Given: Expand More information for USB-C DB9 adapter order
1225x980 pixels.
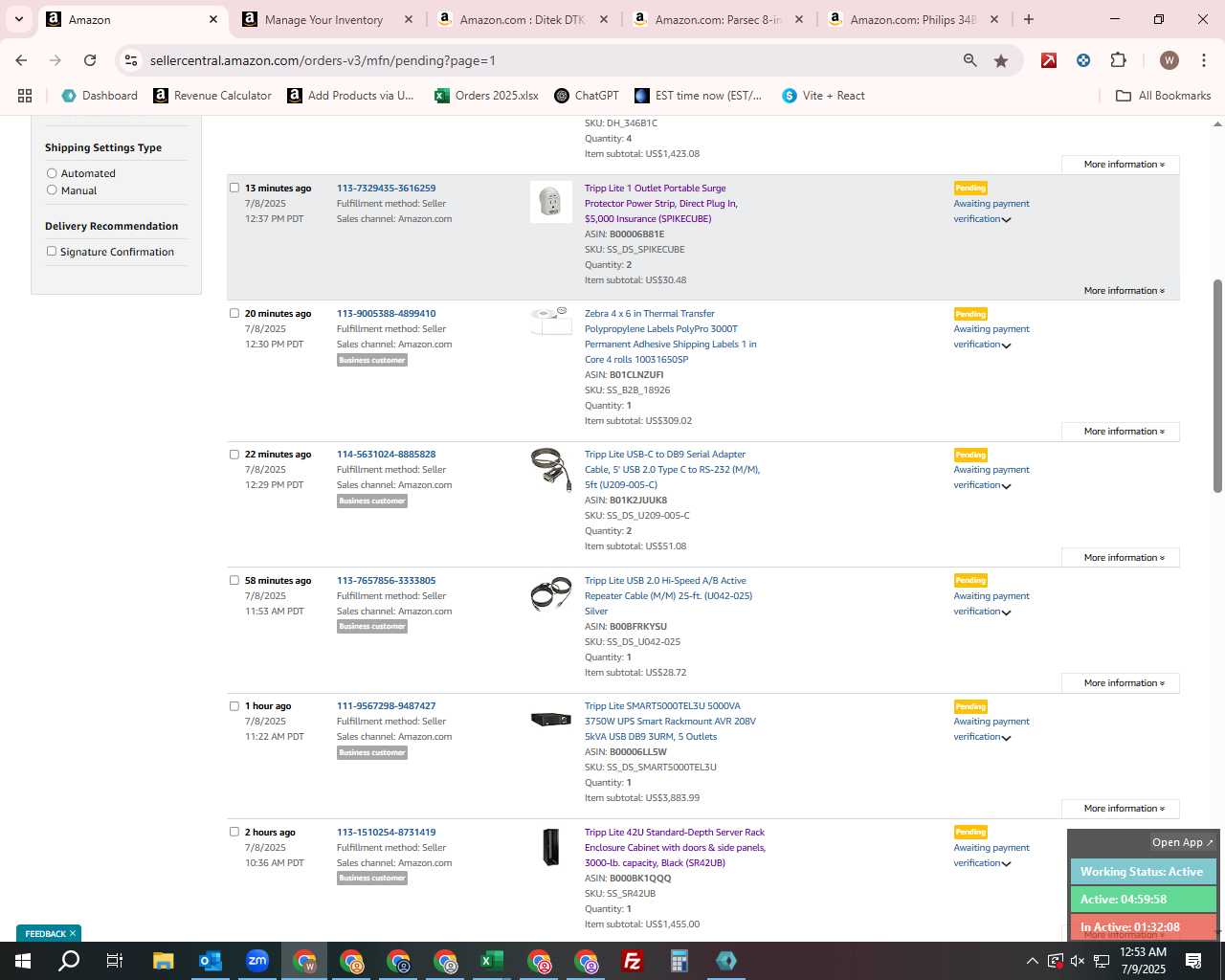Looking at the screenshot, I should (1121, 558).
